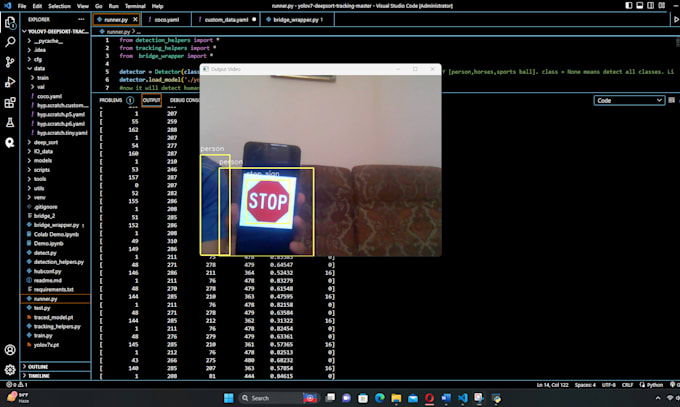The image size is (680, 407).
Task: Open the Manage gear settings icon
Action: pyautogui.click(x=9, y=371)
